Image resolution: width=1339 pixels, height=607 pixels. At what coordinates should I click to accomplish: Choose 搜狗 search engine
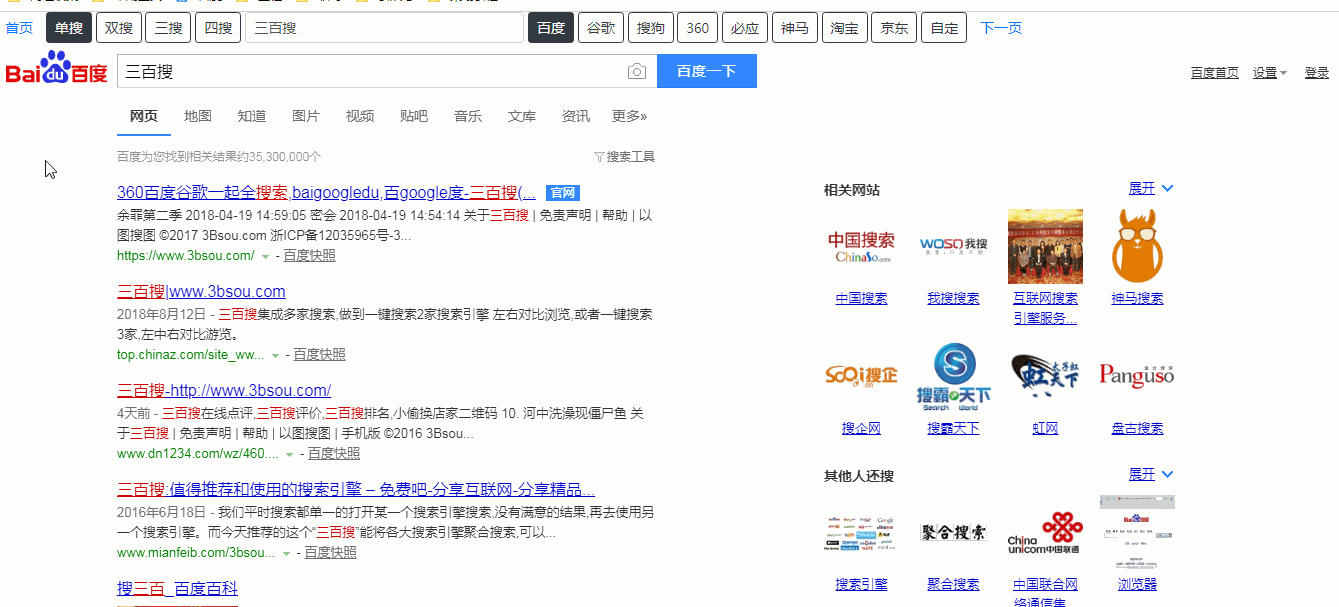point(650,28)
